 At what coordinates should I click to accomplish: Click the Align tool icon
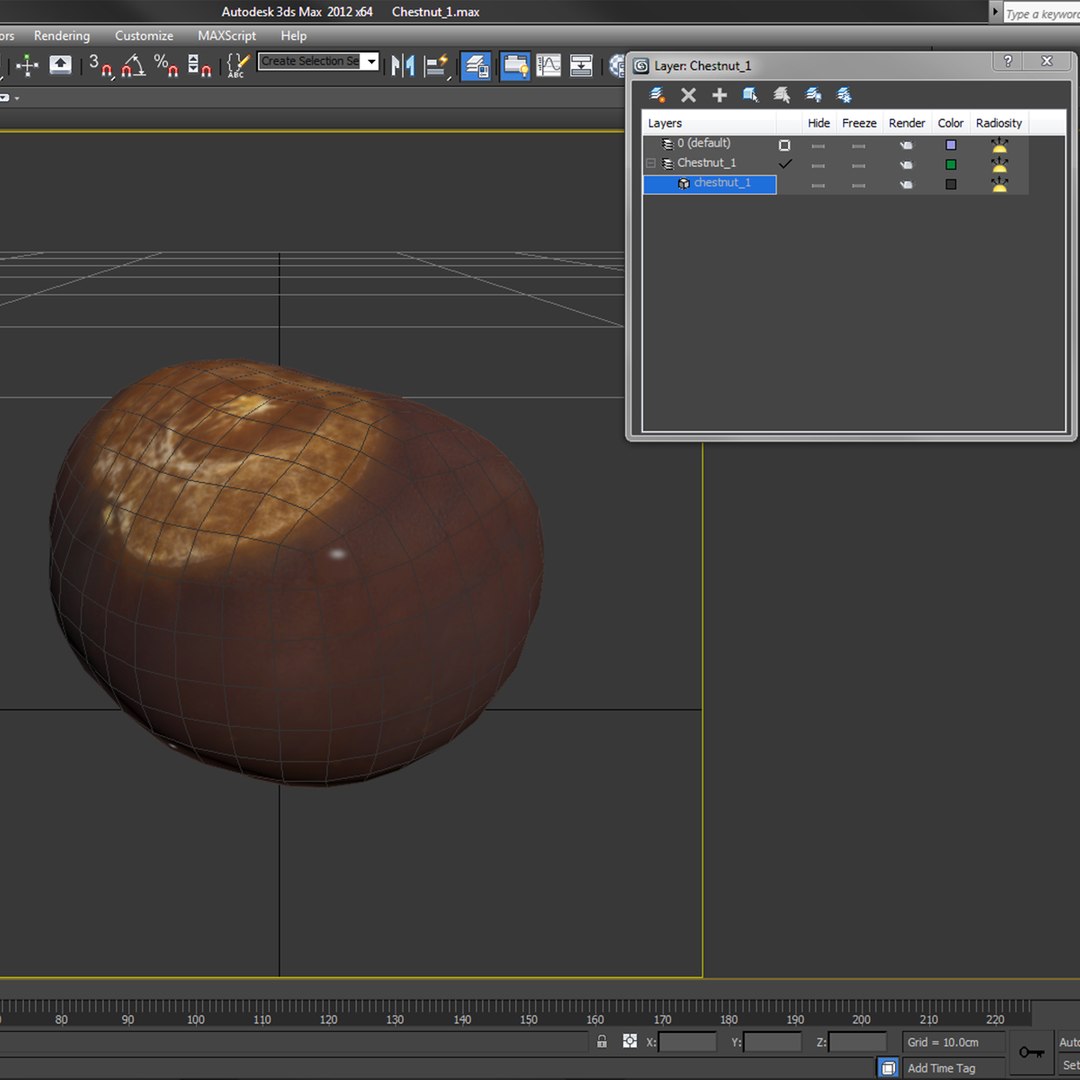[436, 65]
